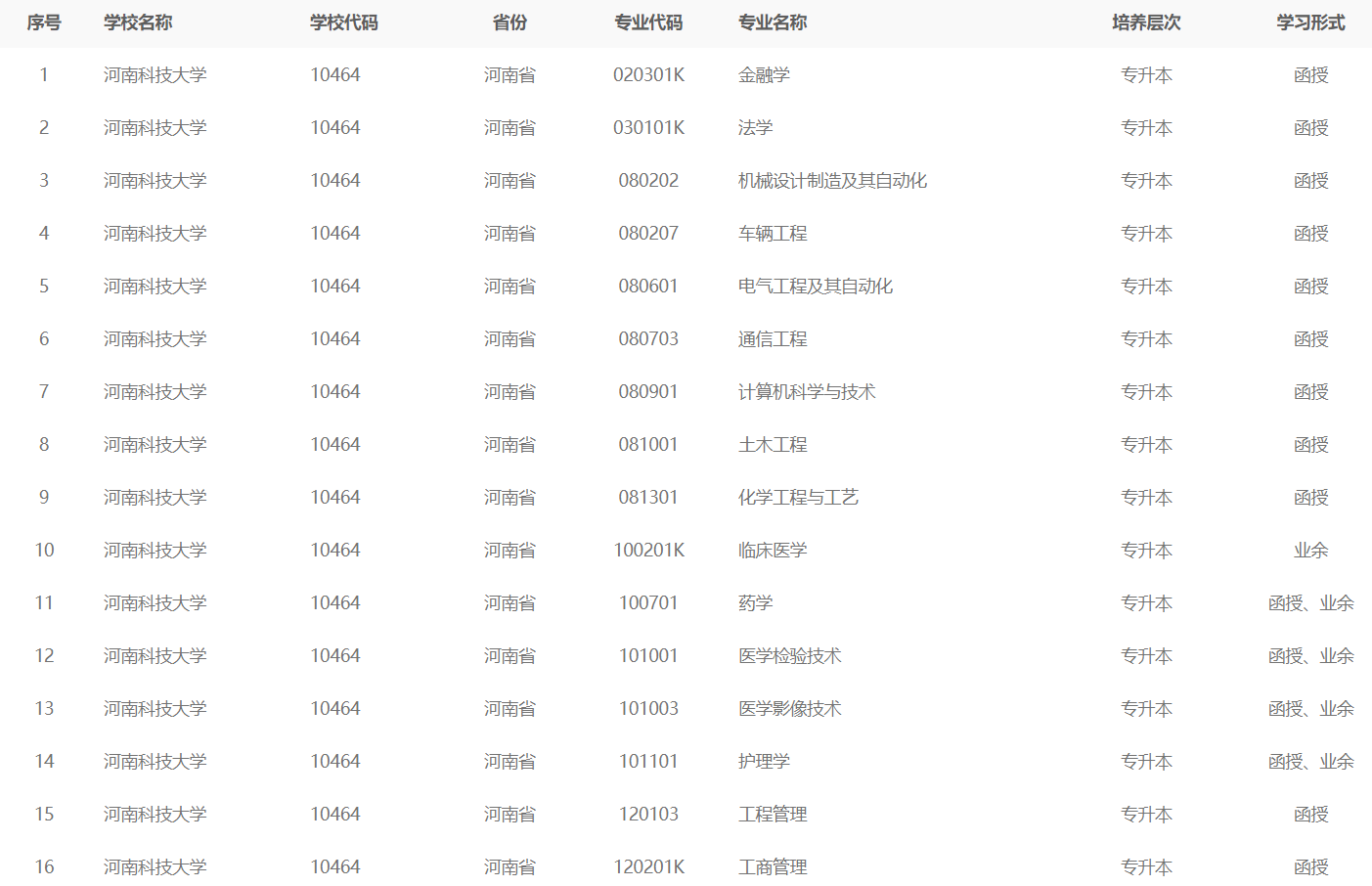Select the 计算机科学与技术 cell

click(x=807, y=392)
